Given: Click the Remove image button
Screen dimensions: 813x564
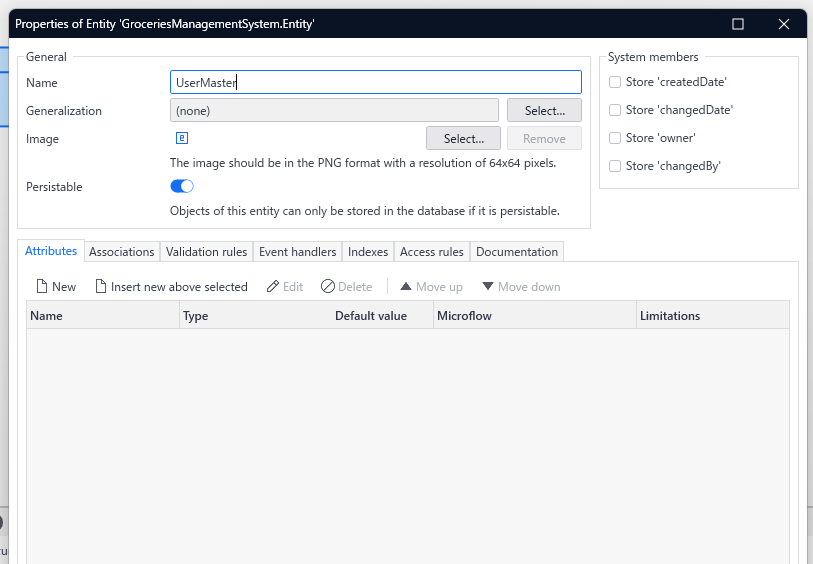Looking at the screenshot, I should [544, 138].
